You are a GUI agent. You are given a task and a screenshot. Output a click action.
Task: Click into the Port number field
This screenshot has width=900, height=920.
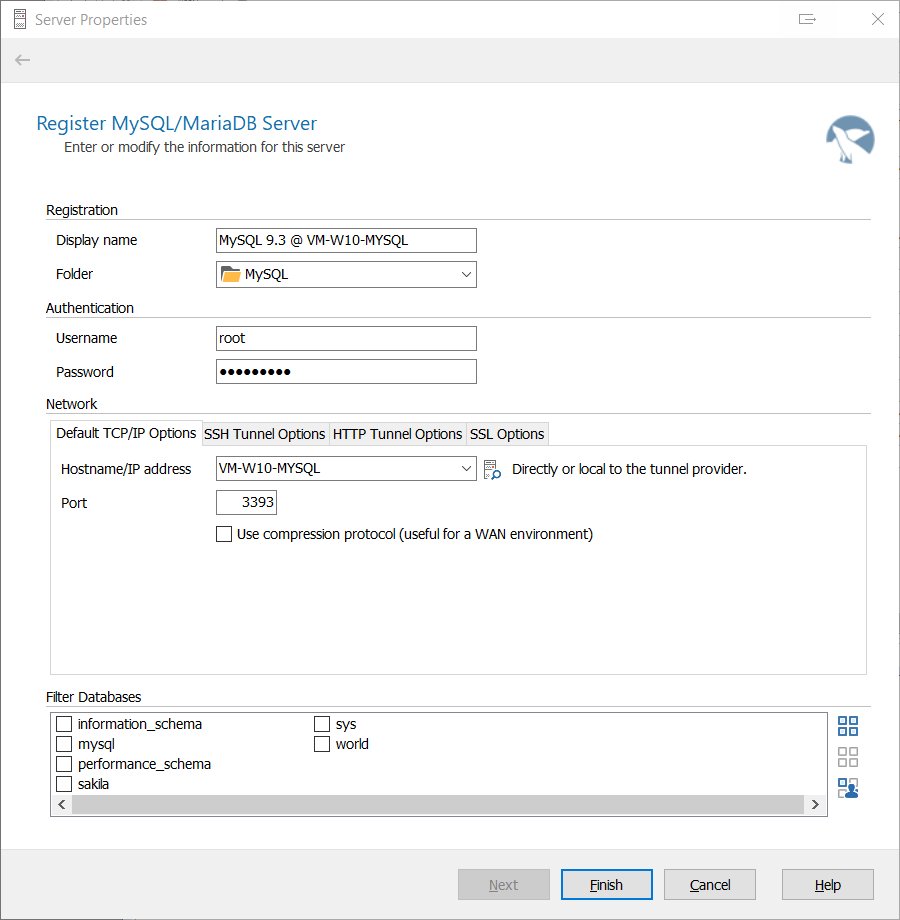(x=246, y=503)
